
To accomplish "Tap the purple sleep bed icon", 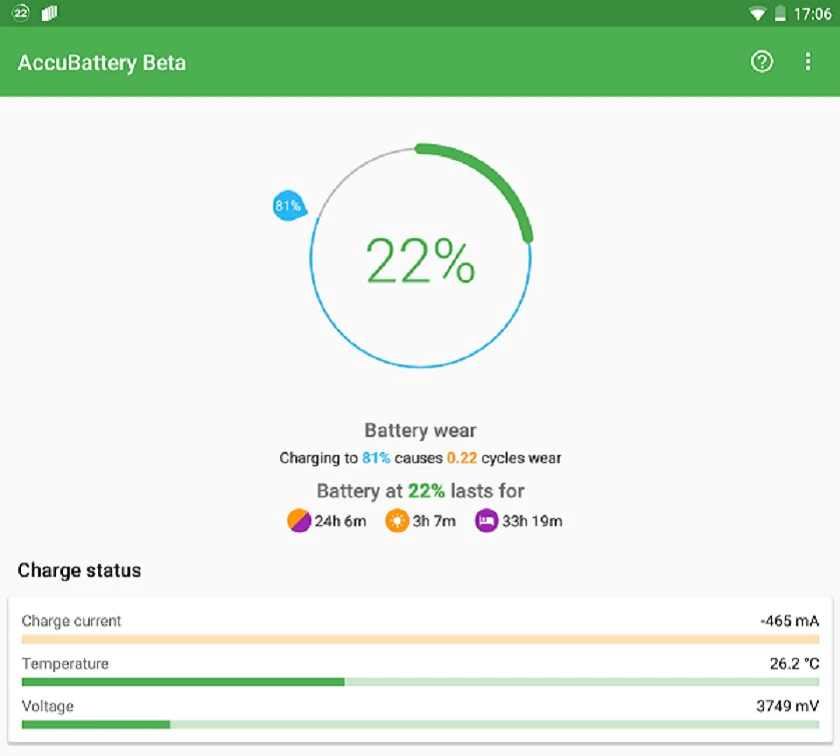I will coord(486,521).
